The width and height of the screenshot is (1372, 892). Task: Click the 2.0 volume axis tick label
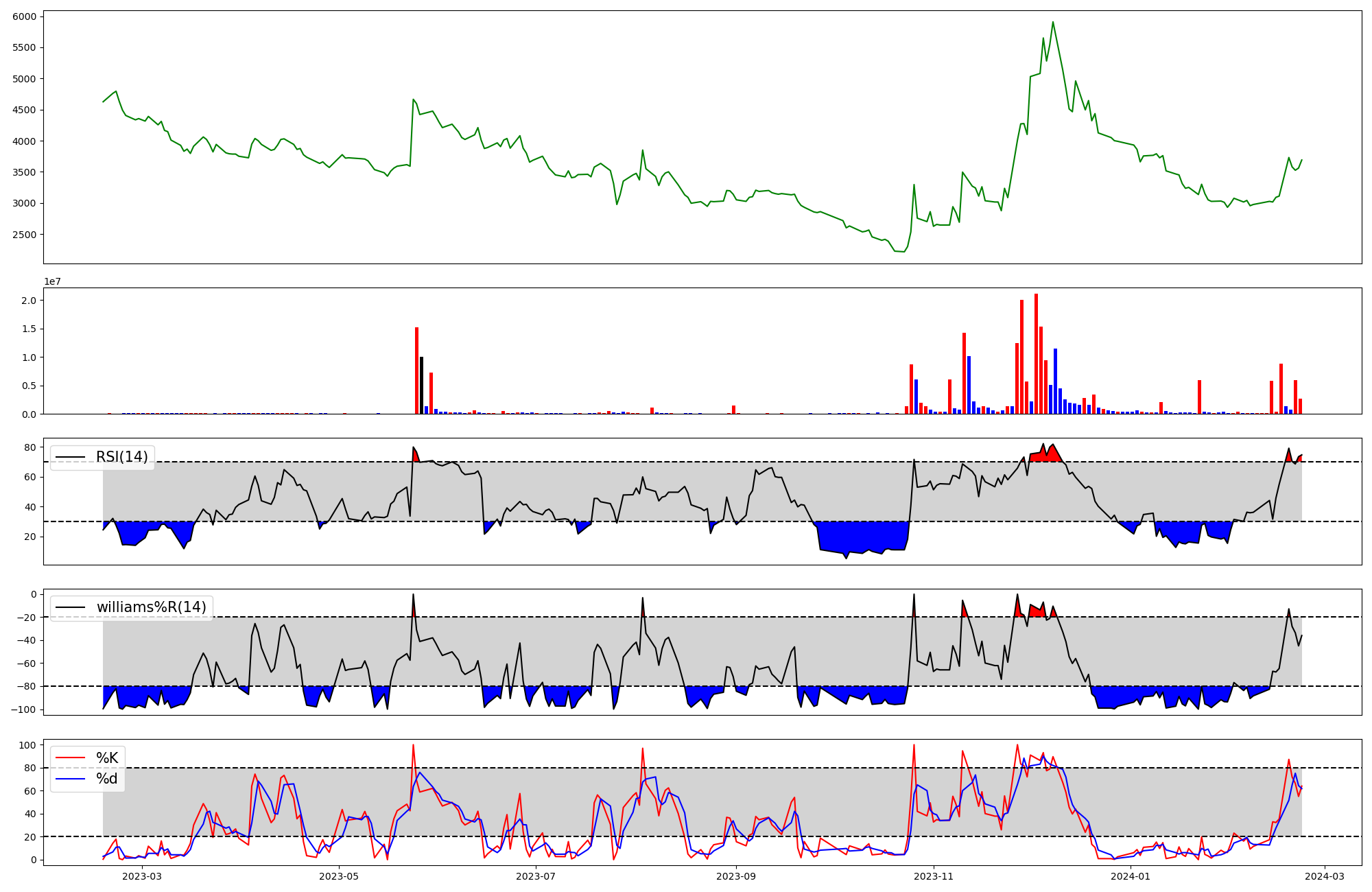click(29, 301)
